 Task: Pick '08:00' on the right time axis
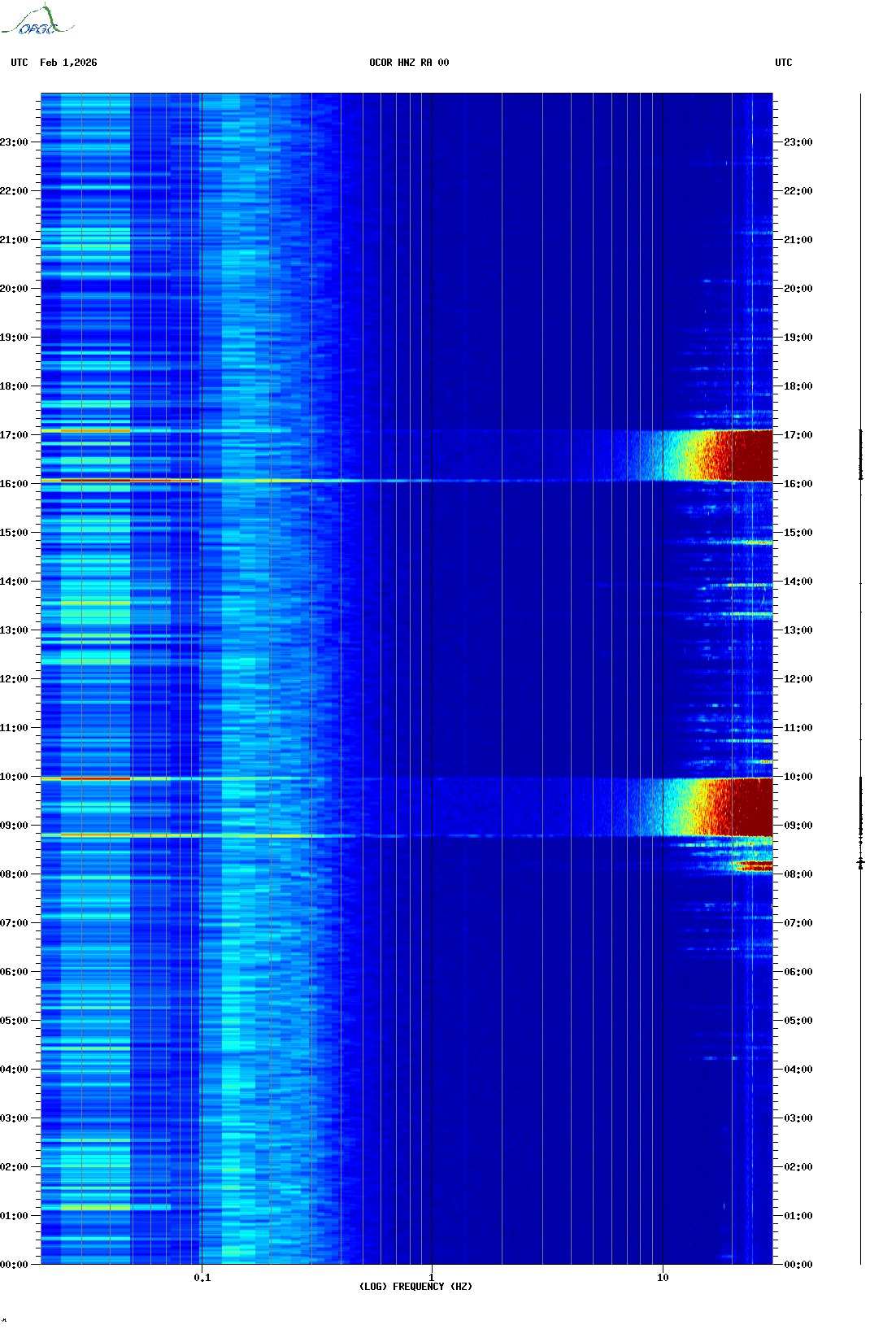point(798,874)
